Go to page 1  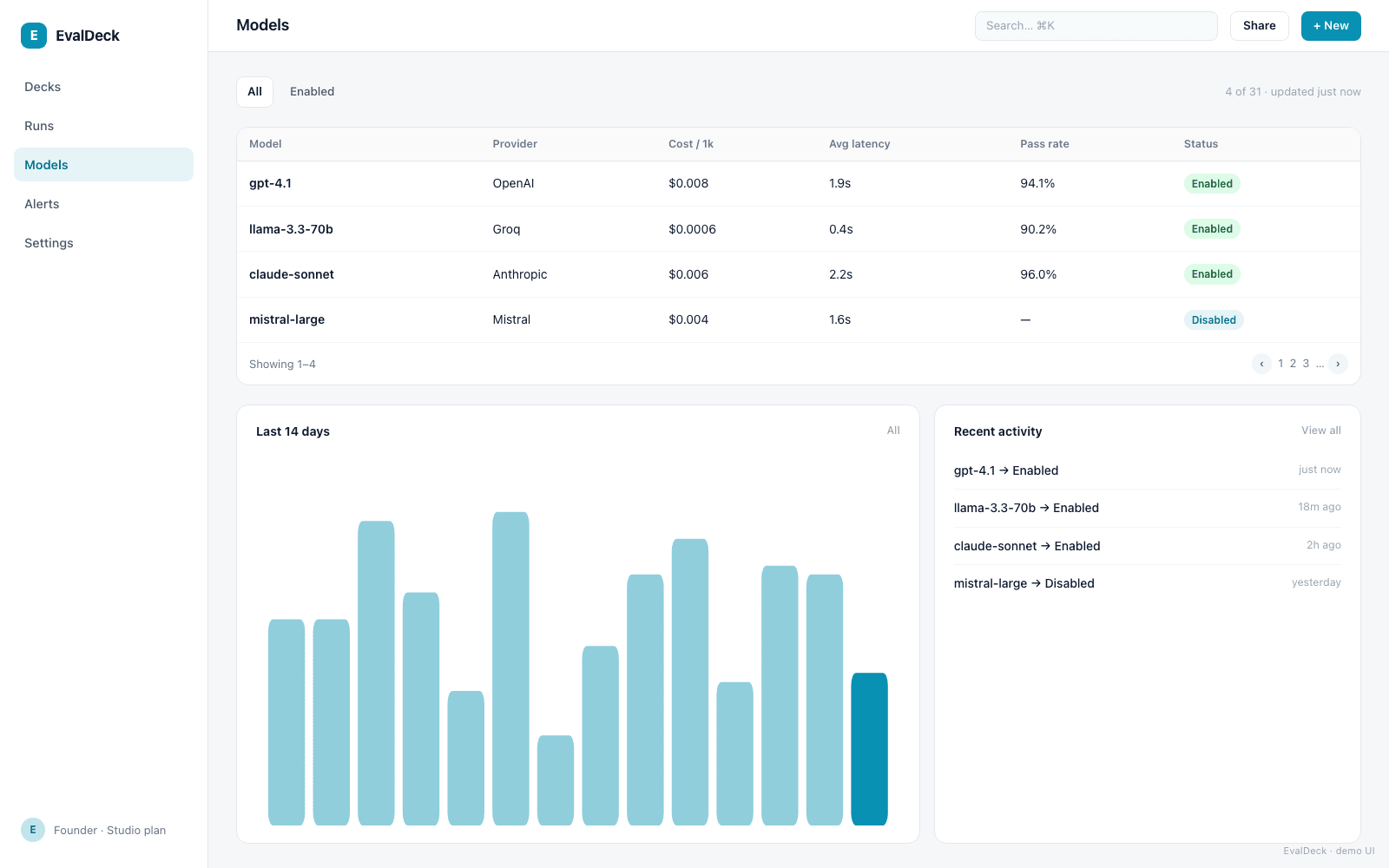pyautogui.click(x=1280, y=364)
